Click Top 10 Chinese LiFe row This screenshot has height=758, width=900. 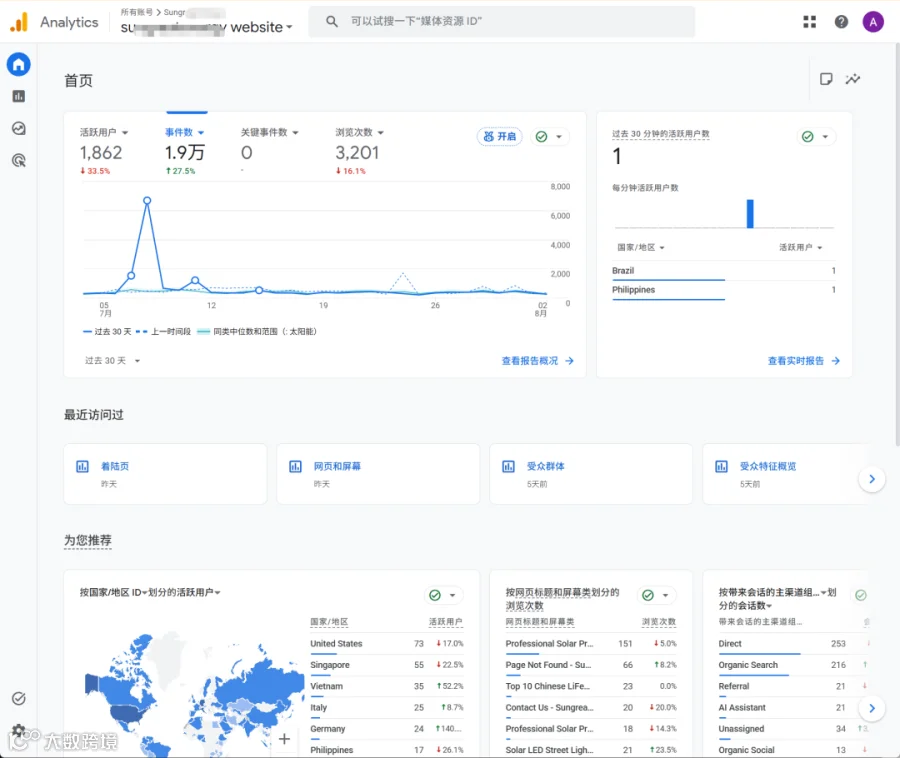tap(591, 686)
